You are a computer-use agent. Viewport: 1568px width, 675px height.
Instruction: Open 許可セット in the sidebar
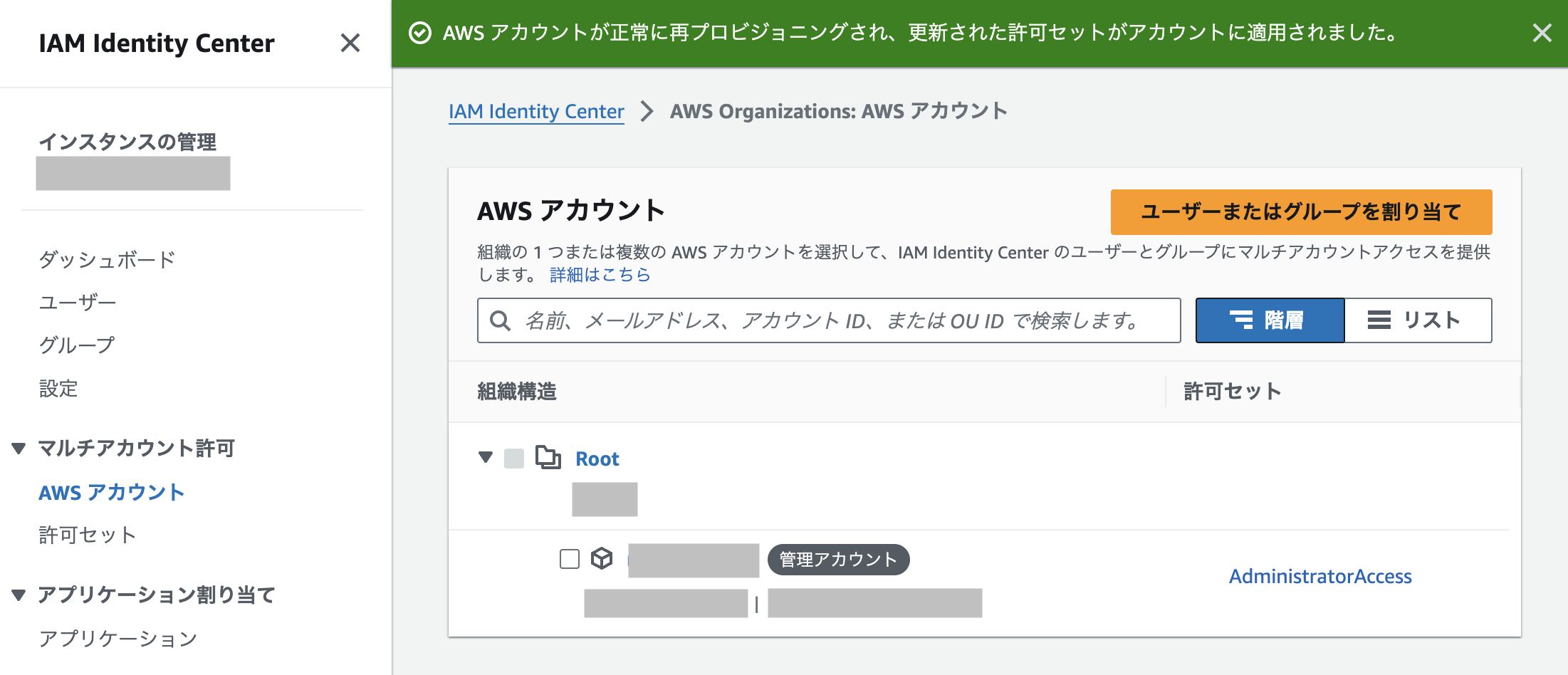(88, 535)
